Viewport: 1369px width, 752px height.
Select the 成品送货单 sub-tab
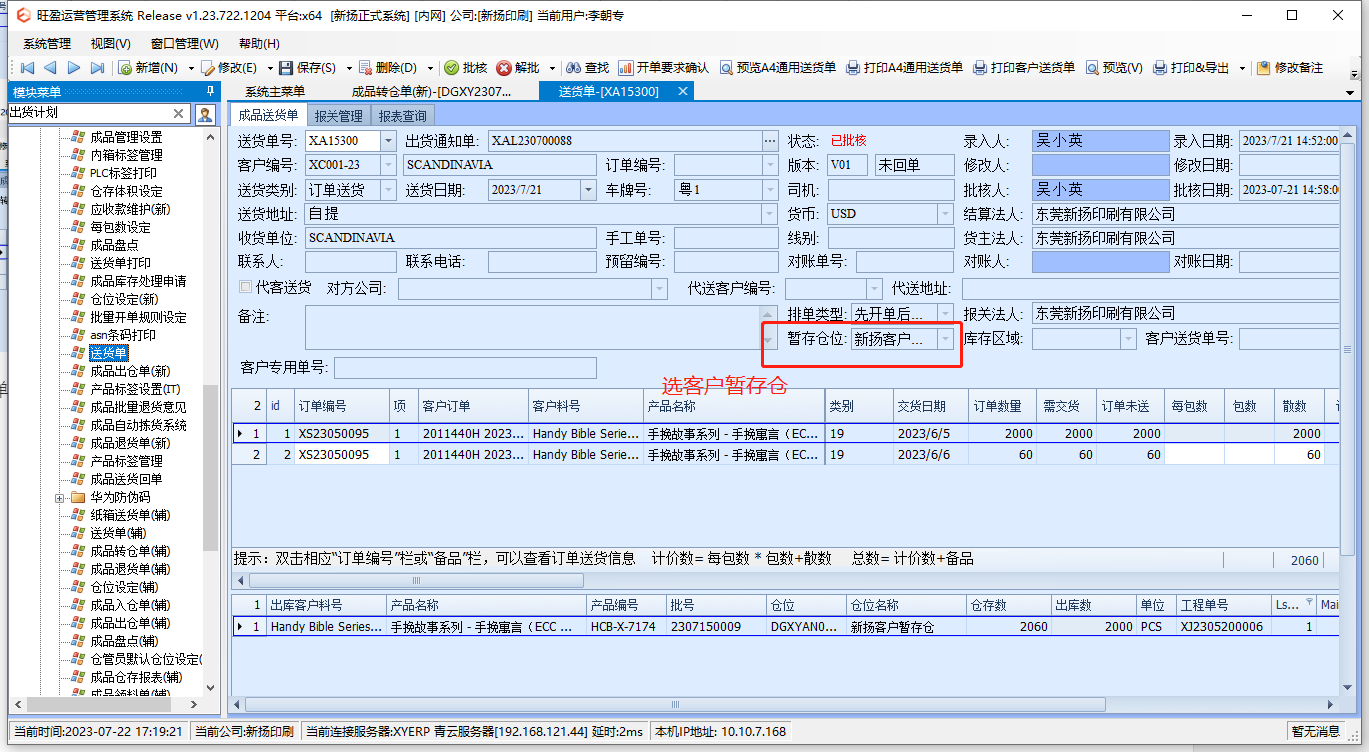268,116
